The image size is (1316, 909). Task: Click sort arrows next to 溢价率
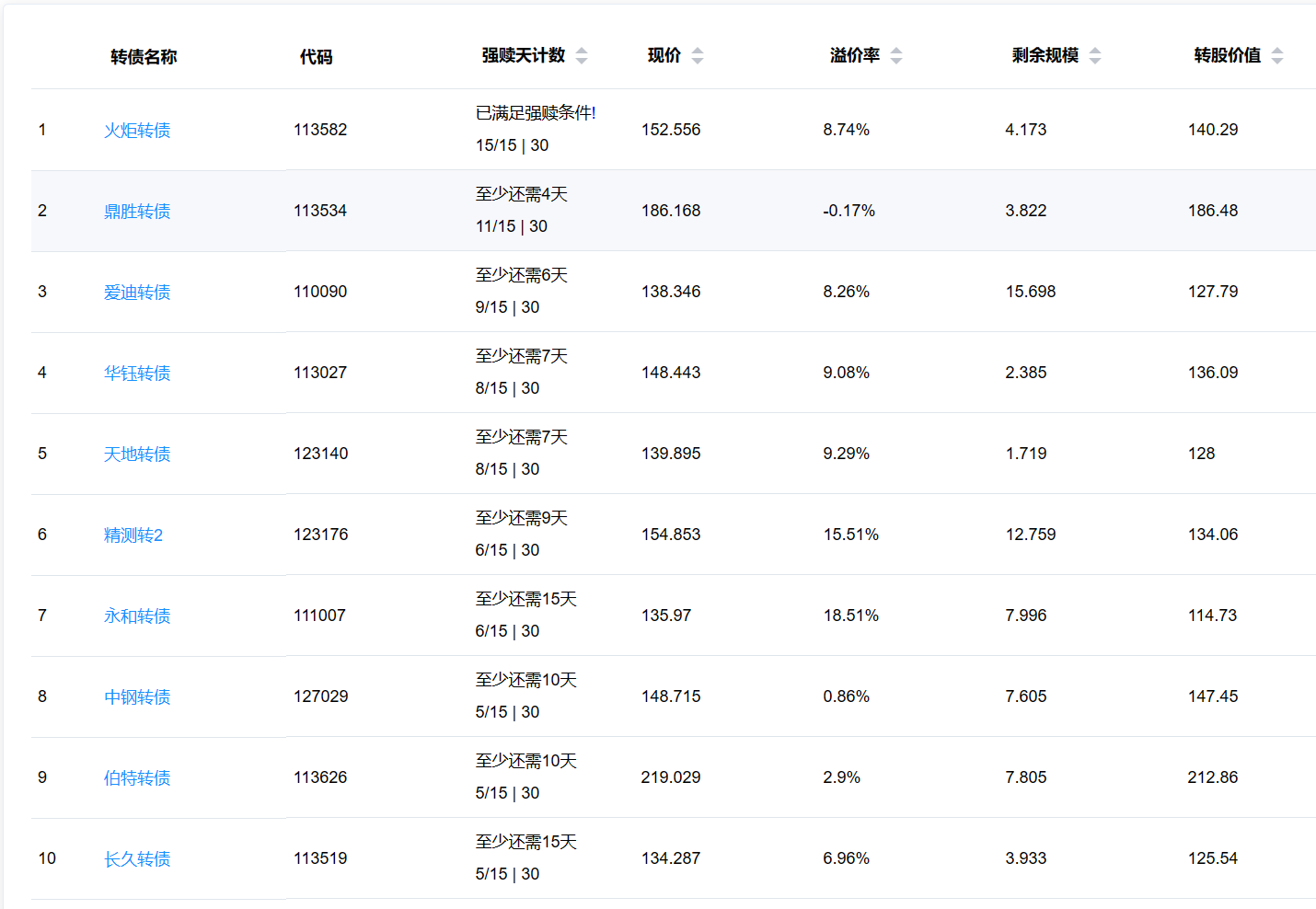coord(896,56)
